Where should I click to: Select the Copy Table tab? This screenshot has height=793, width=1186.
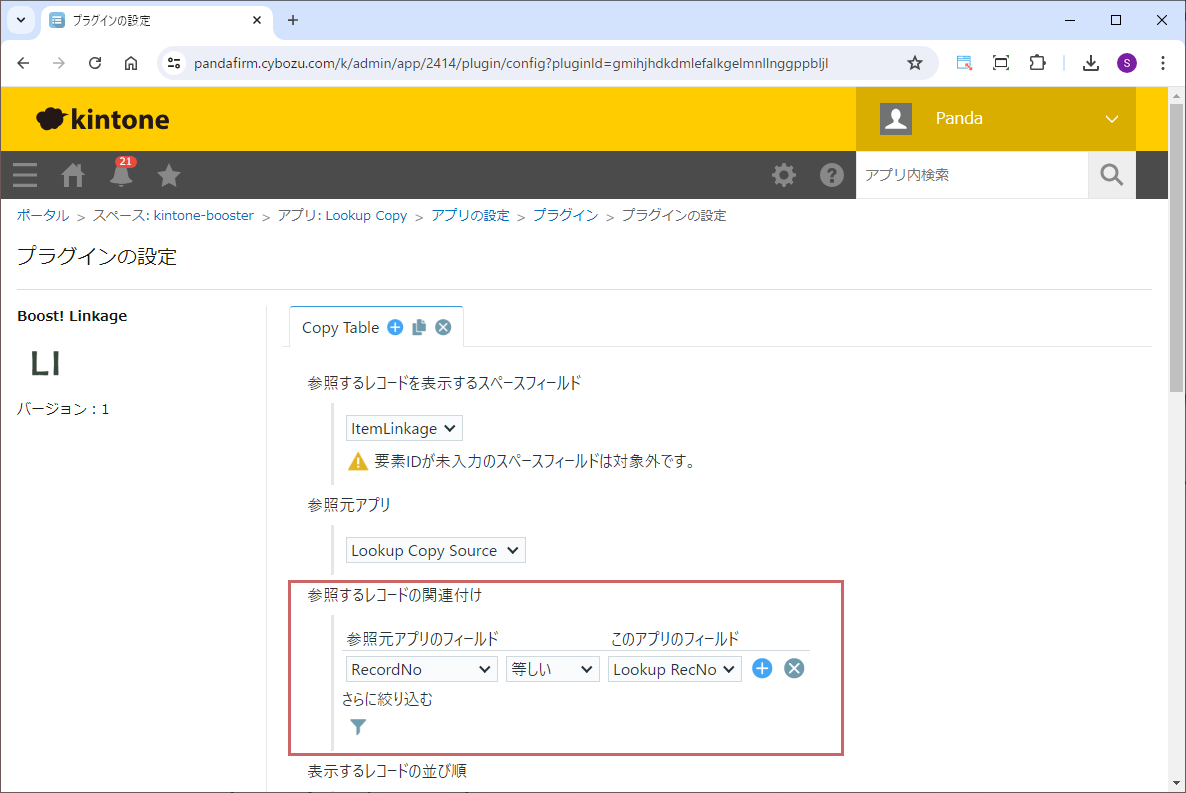(x=340, y=327)
